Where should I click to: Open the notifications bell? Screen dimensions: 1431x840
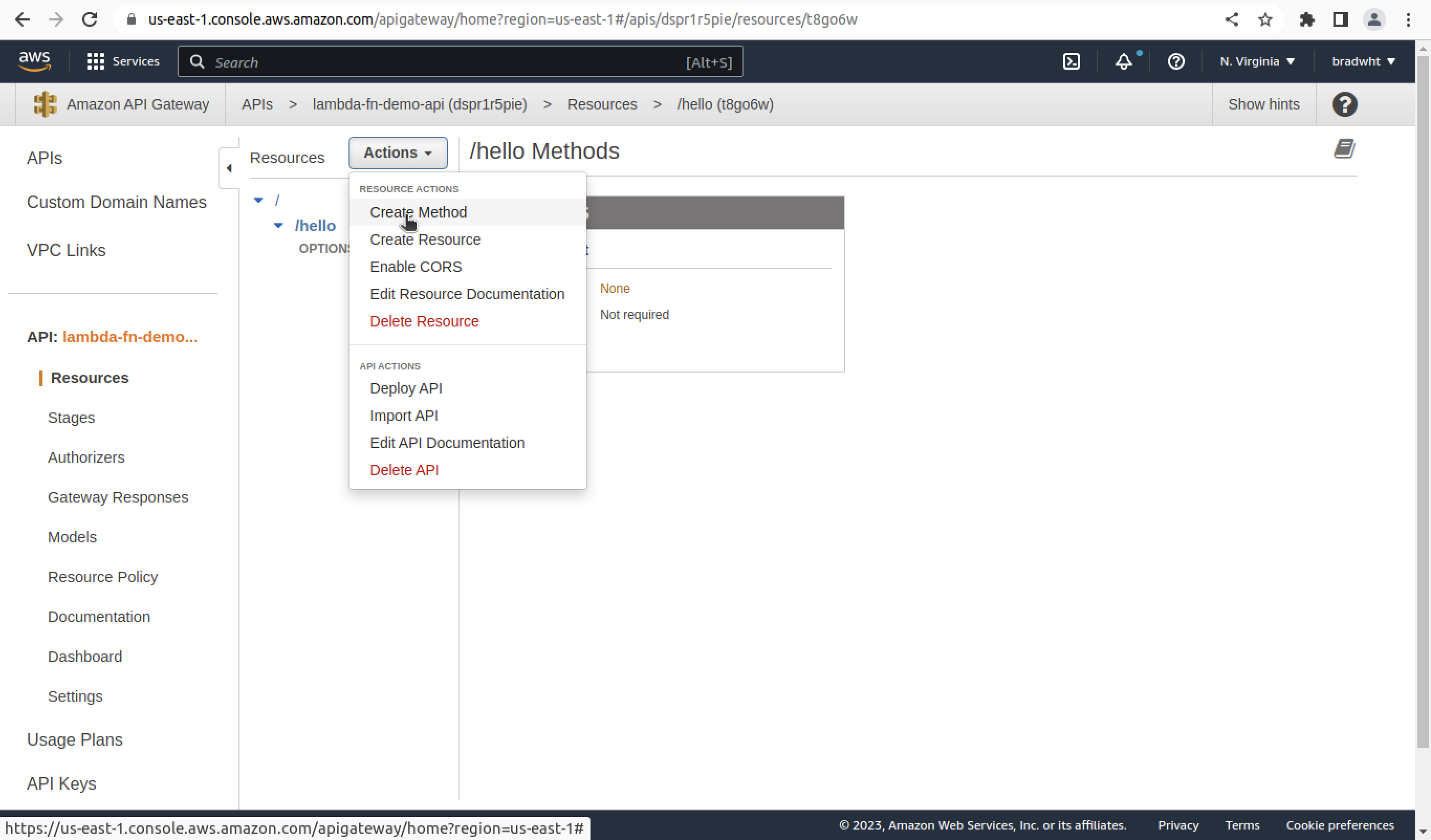coord(1123,61)
